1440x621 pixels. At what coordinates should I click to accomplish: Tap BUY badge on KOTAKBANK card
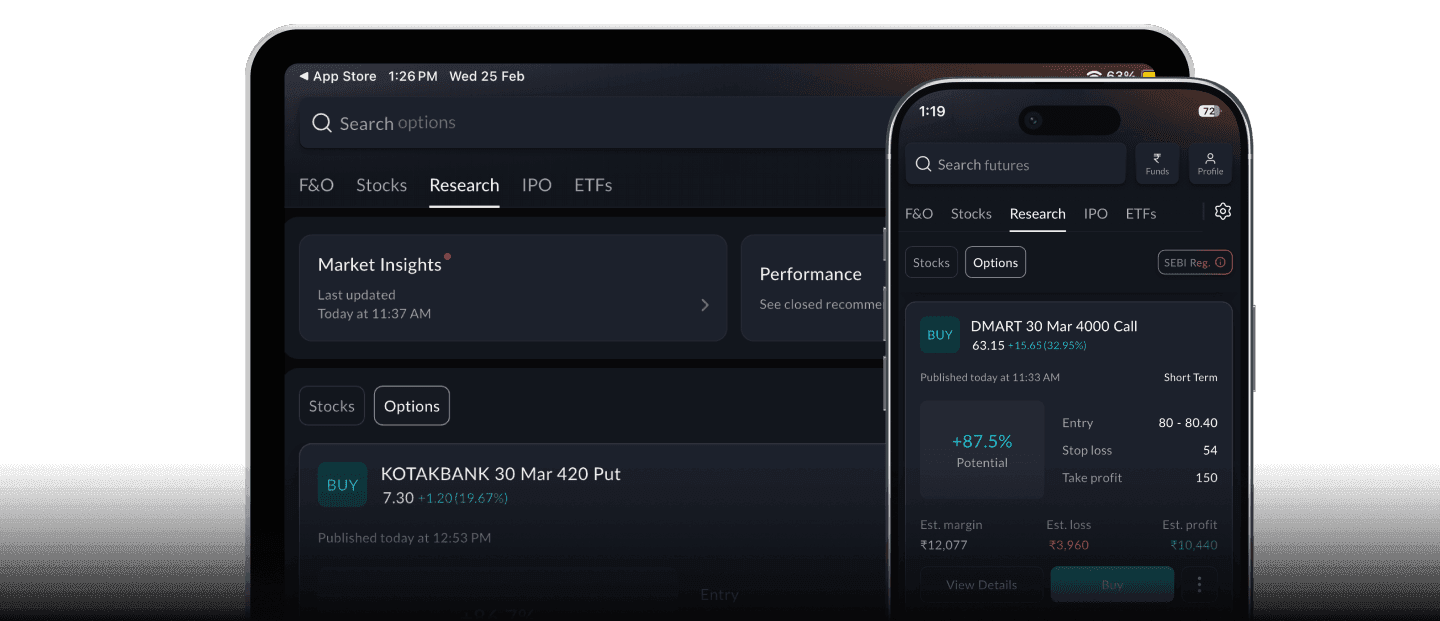click(342, 485)
